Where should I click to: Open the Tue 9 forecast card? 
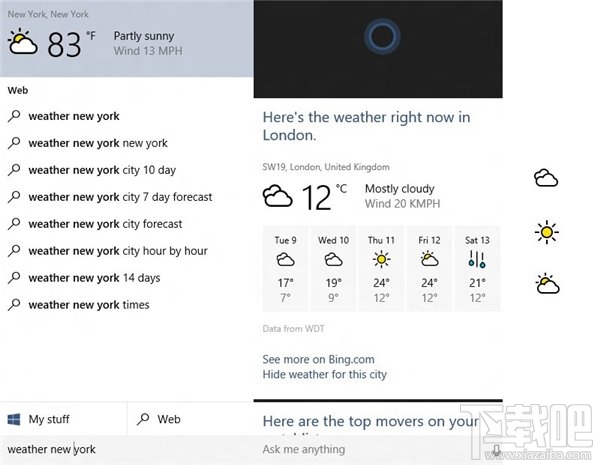[286, 267]
